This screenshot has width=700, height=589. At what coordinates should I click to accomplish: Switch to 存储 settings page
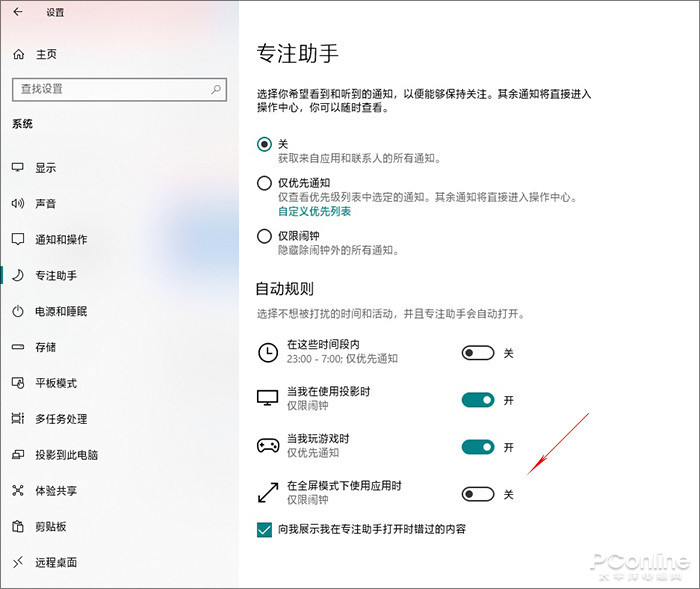pyautogui.click(x=46, y=347)
